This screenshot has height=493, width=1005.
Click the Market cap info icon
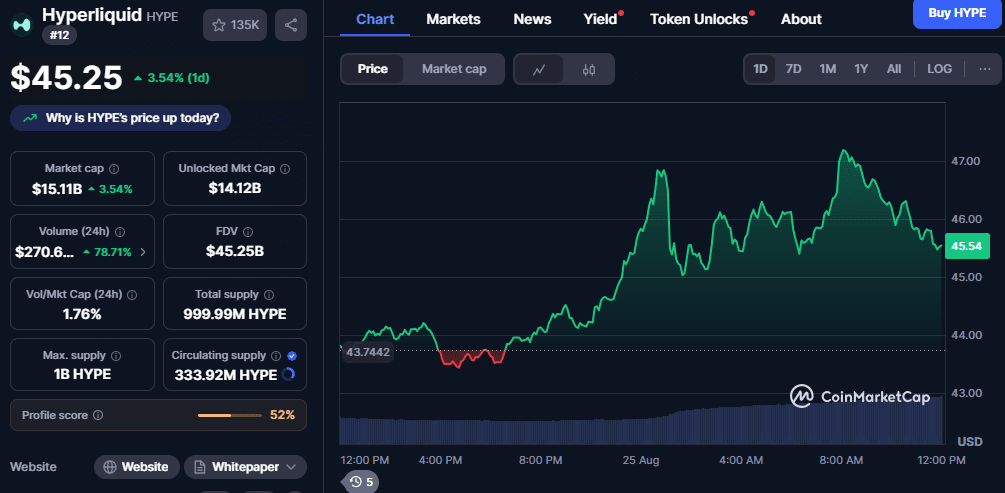tap(114, 169)
